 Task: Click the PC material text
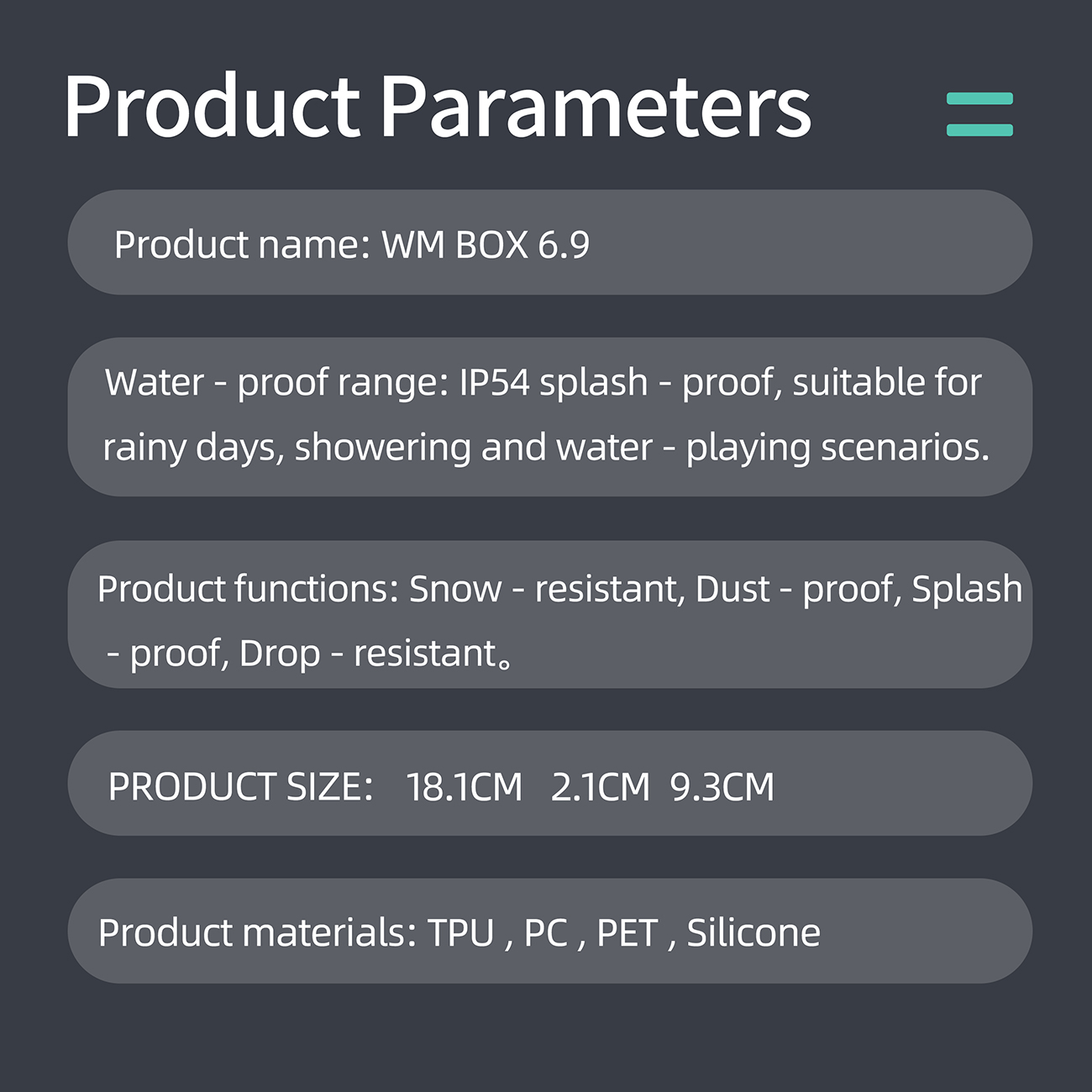point(546,933)
